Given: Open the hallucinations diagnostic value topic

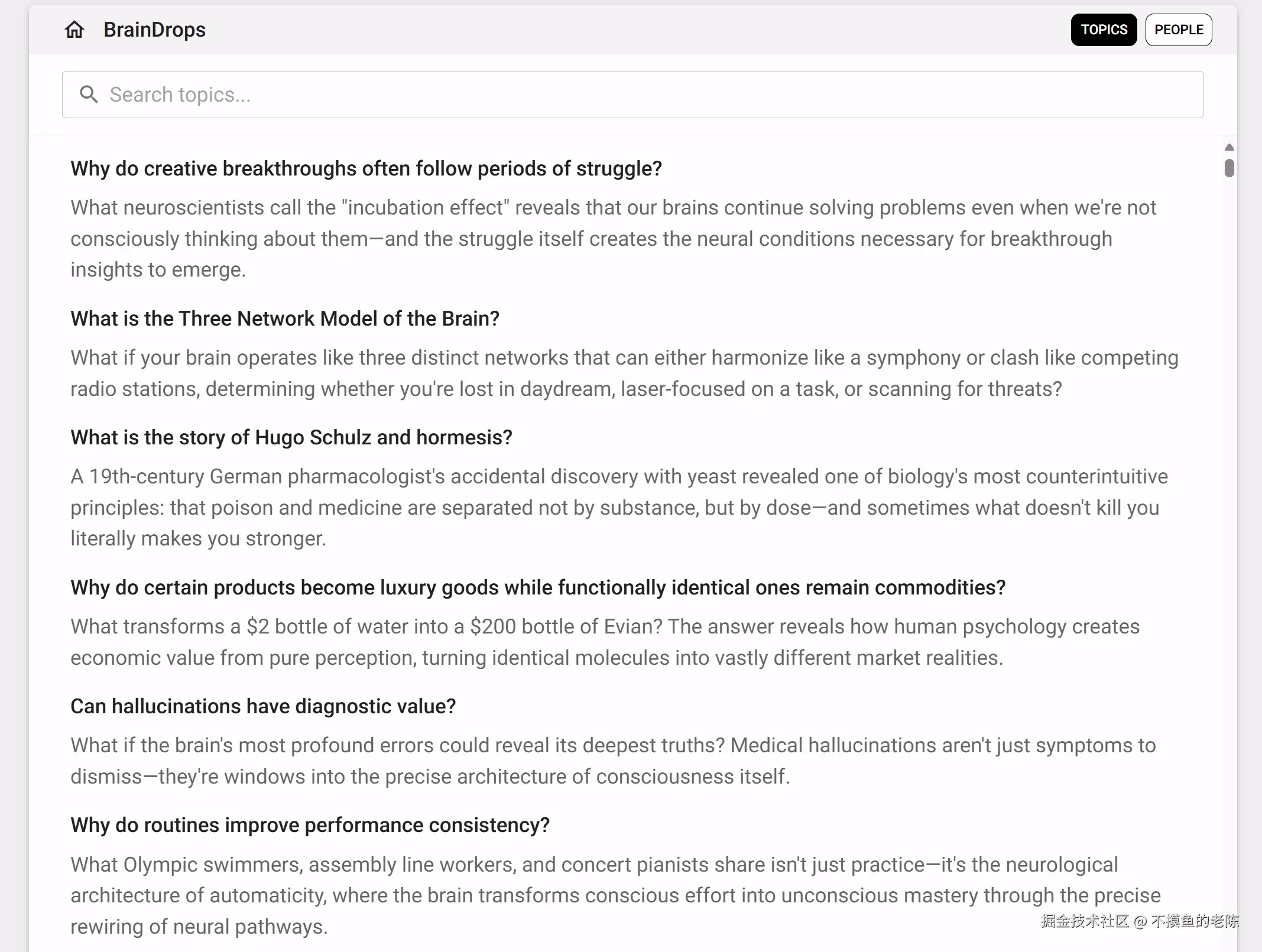Looking at the screenshot, I should (263, 706).
